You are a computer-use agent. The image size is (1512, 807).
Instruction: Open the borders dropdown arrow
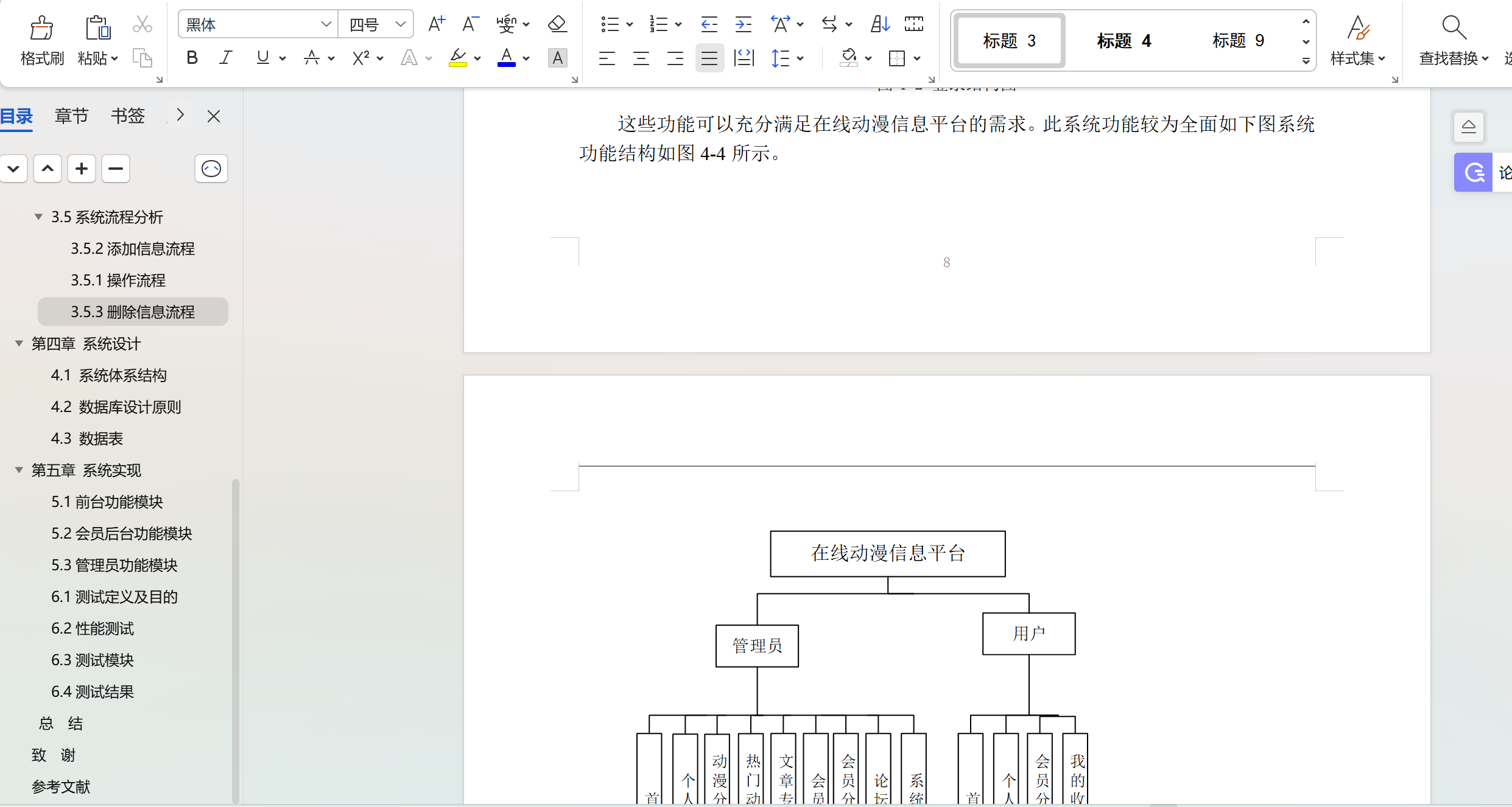point(917,59)
